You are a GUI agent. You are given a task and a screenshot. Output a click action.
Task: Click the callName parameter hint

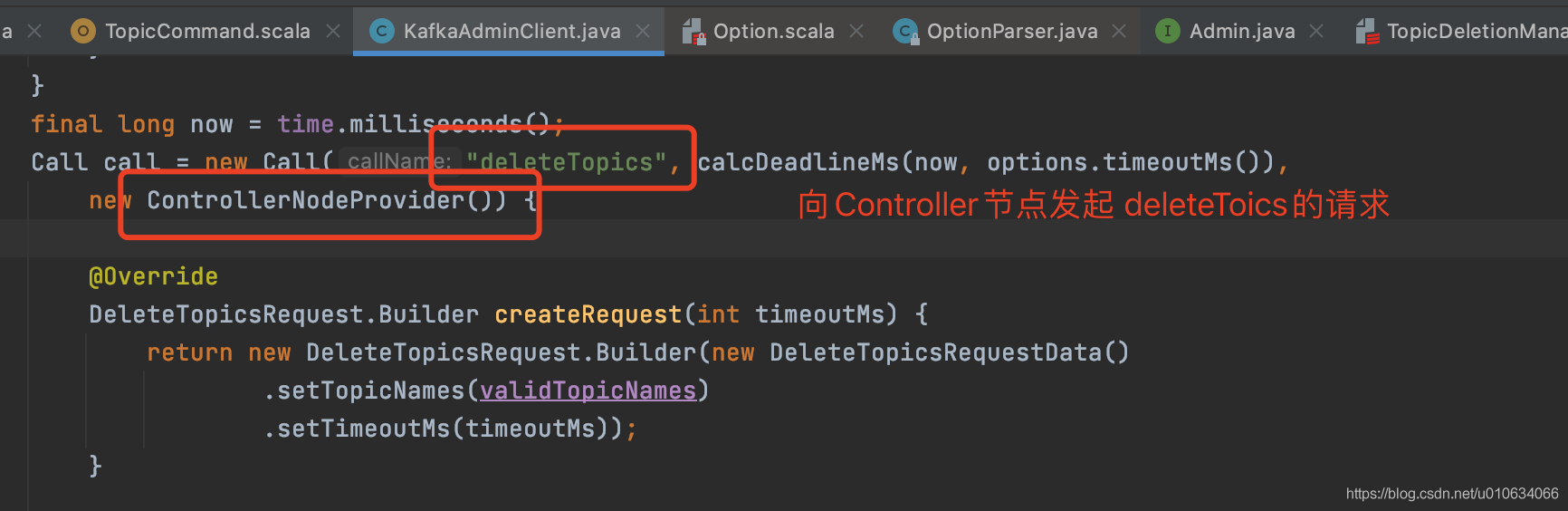[400, 161]
